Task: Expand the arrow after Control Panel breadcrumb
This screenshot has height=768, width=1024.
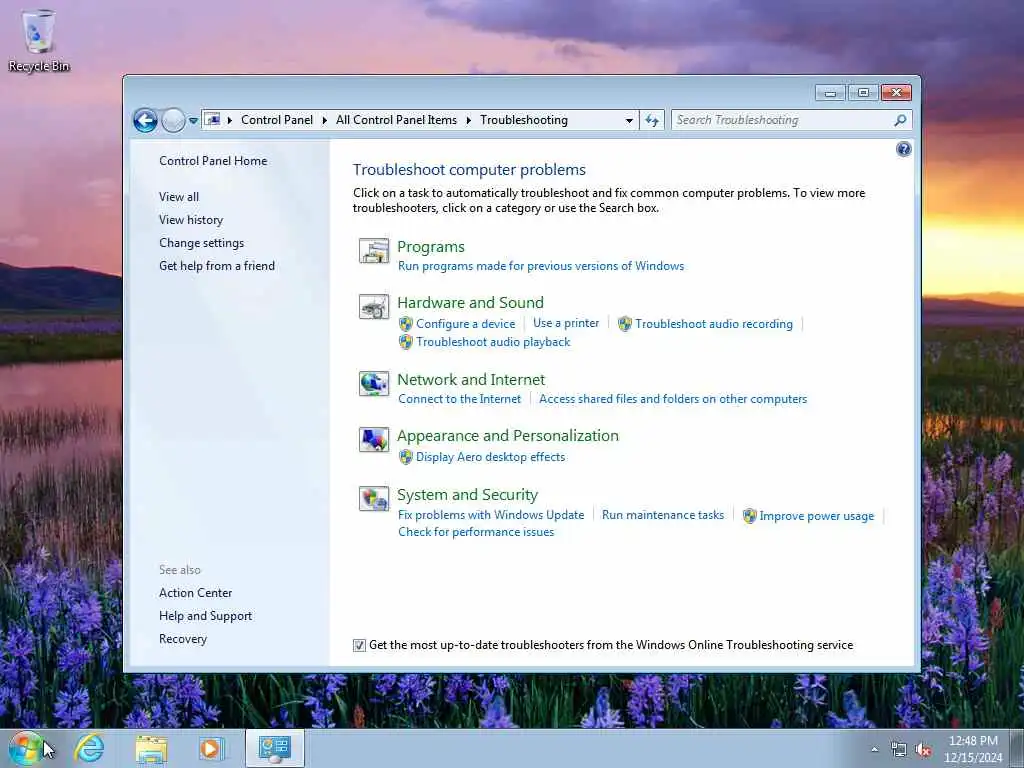Action: pyautogui.click(x=325, y=120)
